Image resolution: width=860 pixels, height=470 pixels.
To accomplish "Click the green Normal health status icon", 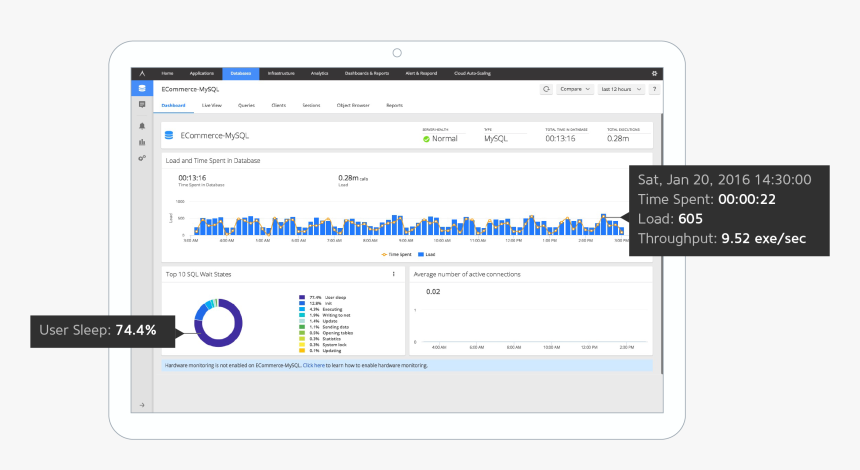I will [426, 139].
